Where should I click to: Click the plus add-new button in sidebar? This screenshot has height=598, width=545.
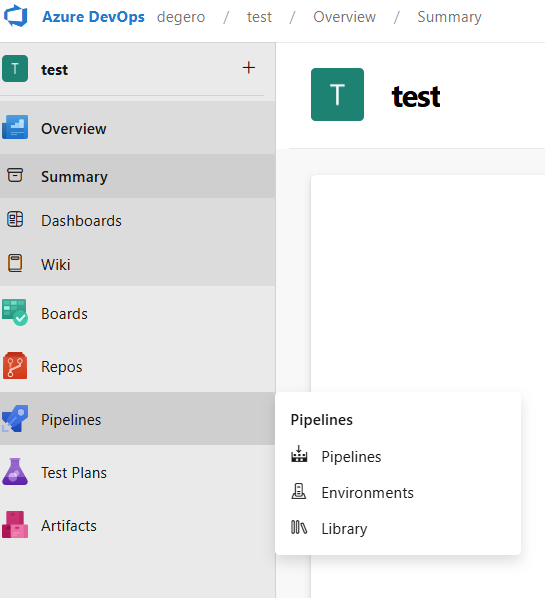tap(249, 68)
